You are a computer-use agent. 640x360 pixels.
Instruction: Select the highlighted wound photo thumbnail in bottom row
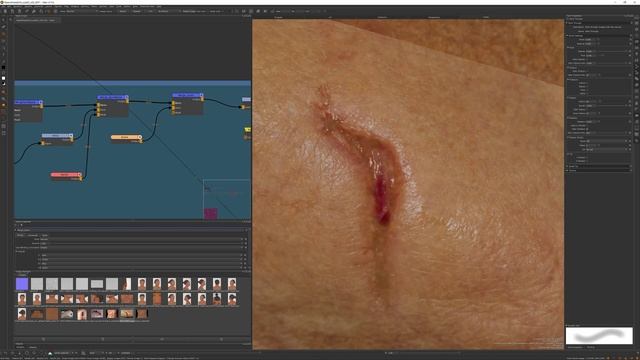[x=127, y=313]
